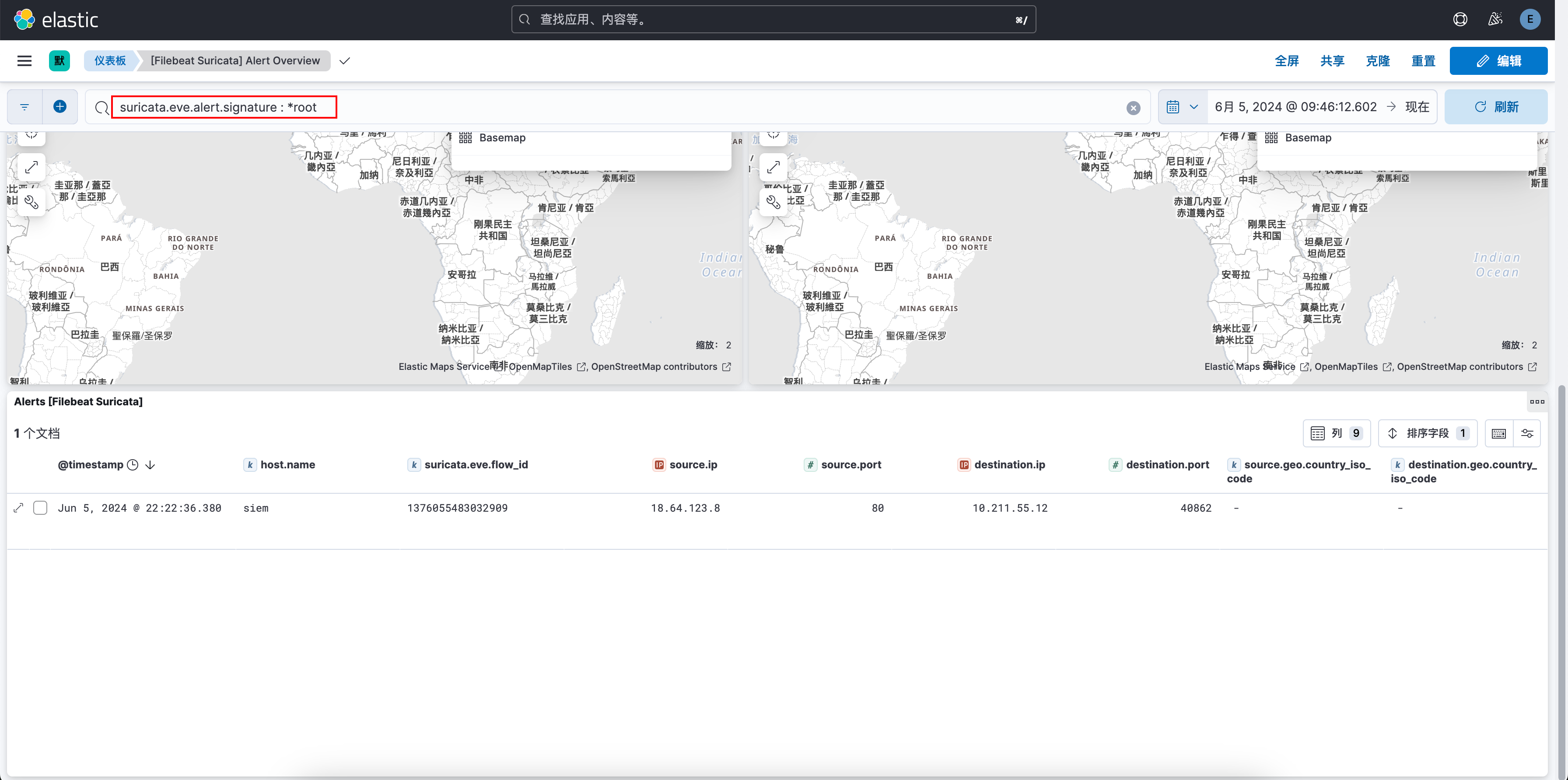Click the 编辑 edit button

click(1498, 60)
